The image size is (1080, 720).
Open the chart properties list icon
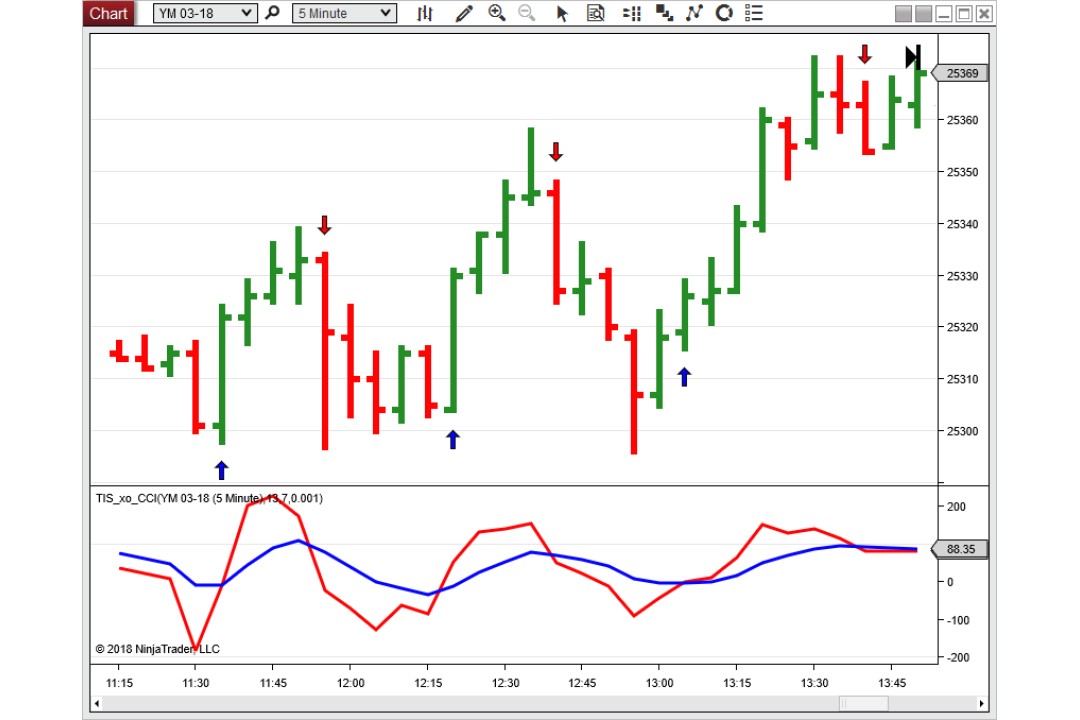[754, 13]
